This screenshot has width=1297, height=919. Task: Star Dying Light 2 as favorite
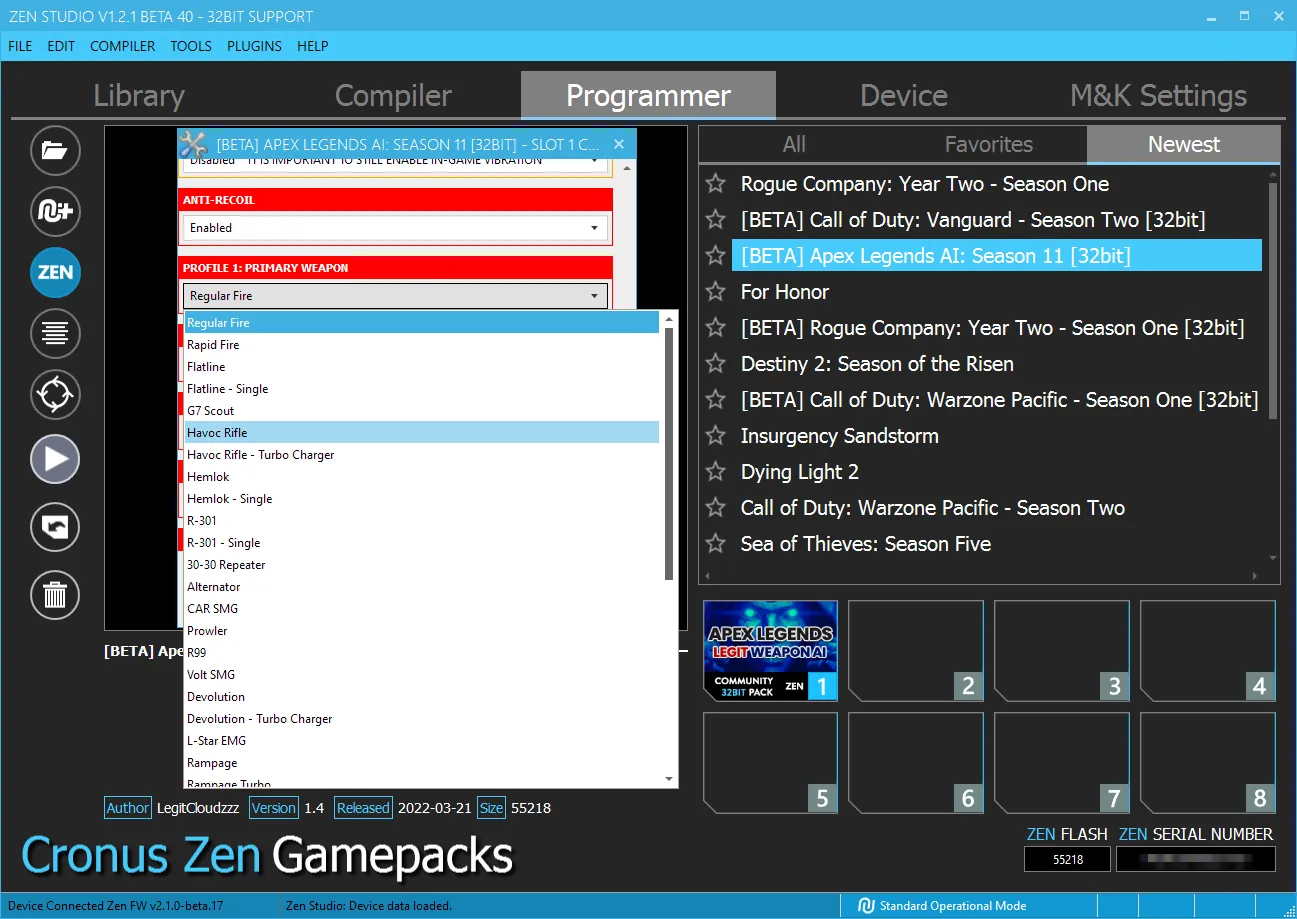pos(715,472)
